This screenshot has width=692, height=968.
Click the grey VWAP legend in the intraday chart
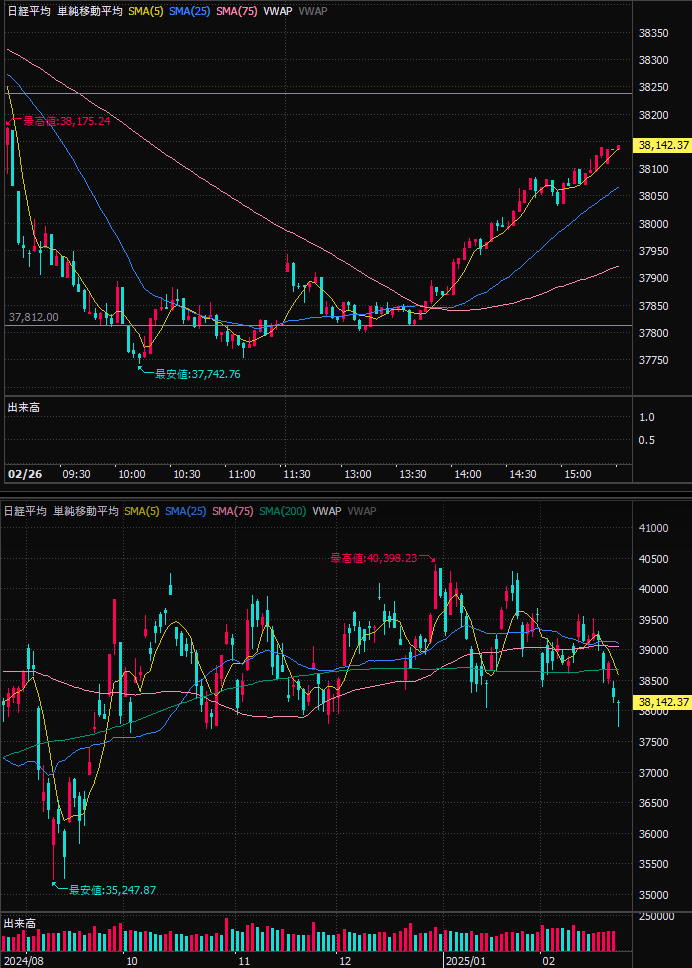click(313, 11)
